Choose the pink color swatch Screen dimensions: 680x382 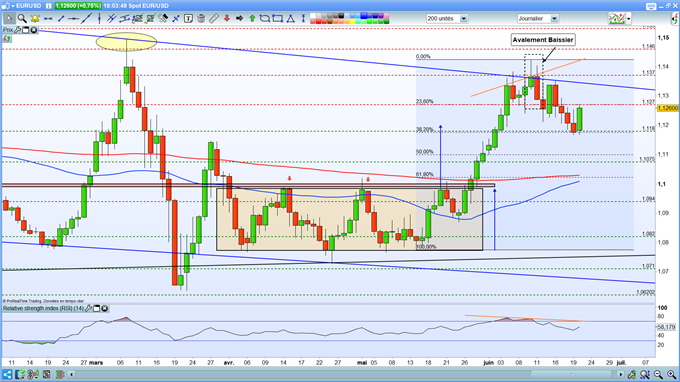click(387, 16)
